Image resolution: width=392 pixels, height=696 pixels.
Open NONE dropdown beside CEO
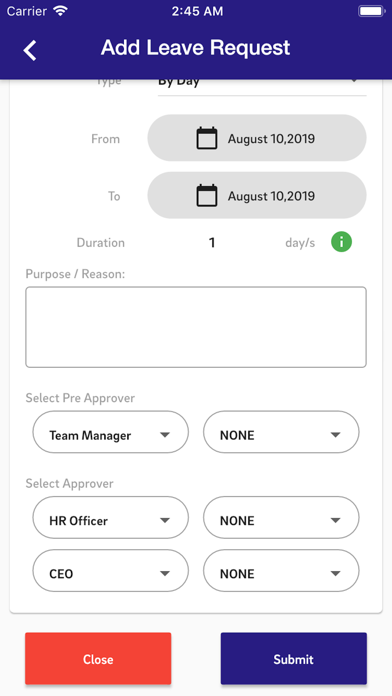(281, 571)
